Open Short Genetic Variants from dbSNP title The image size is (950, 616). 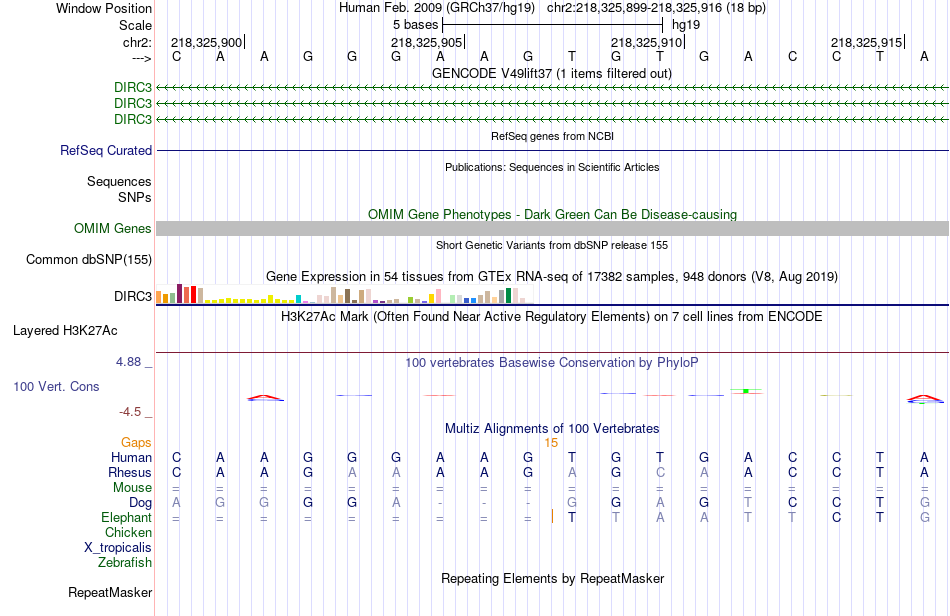point(552,245)
